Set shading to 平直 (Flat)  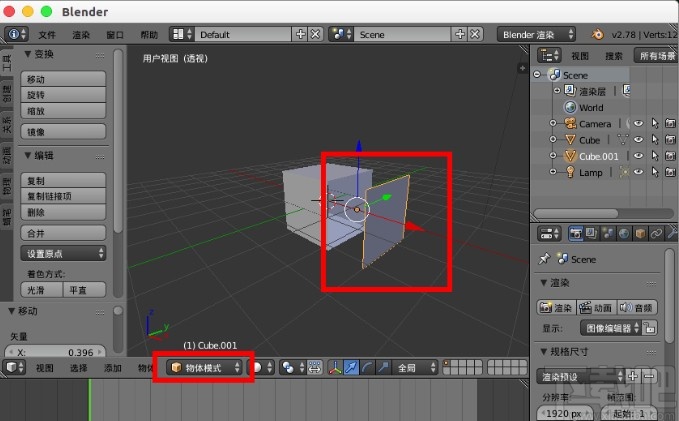click(84, 290)
